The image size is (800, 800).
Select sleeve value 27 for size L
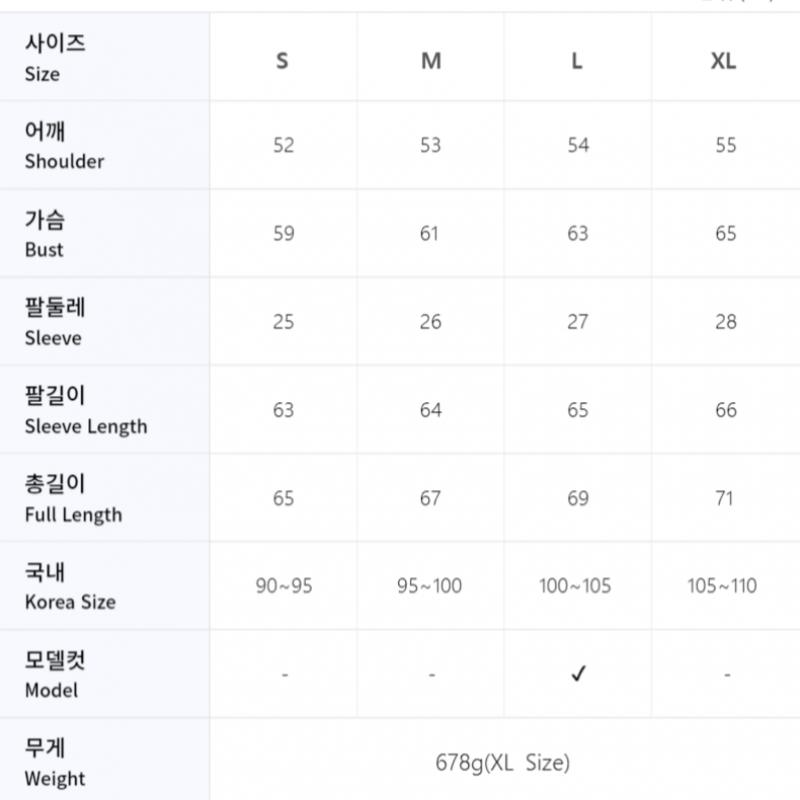[x=578, y=322]
